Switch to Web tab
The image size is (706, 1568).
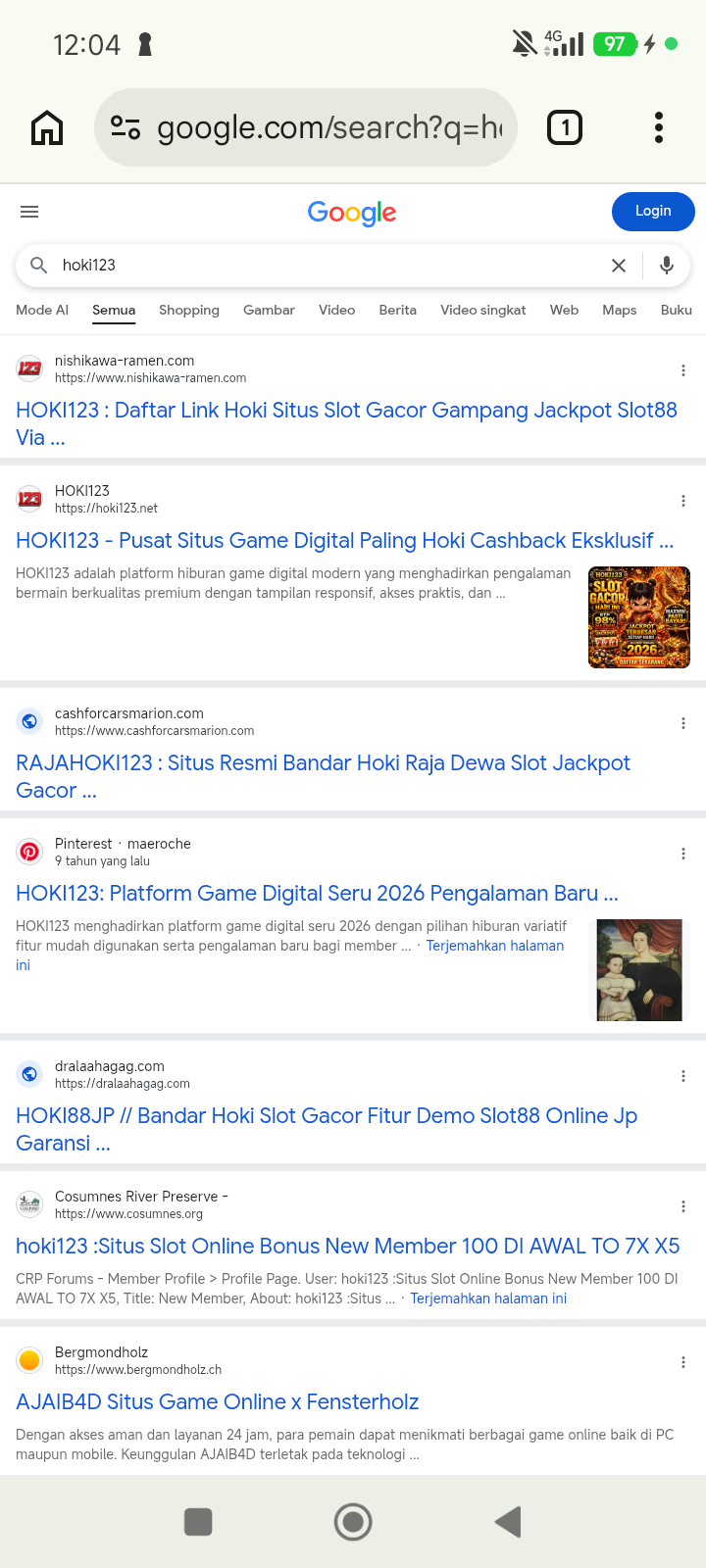coord(564,310)
